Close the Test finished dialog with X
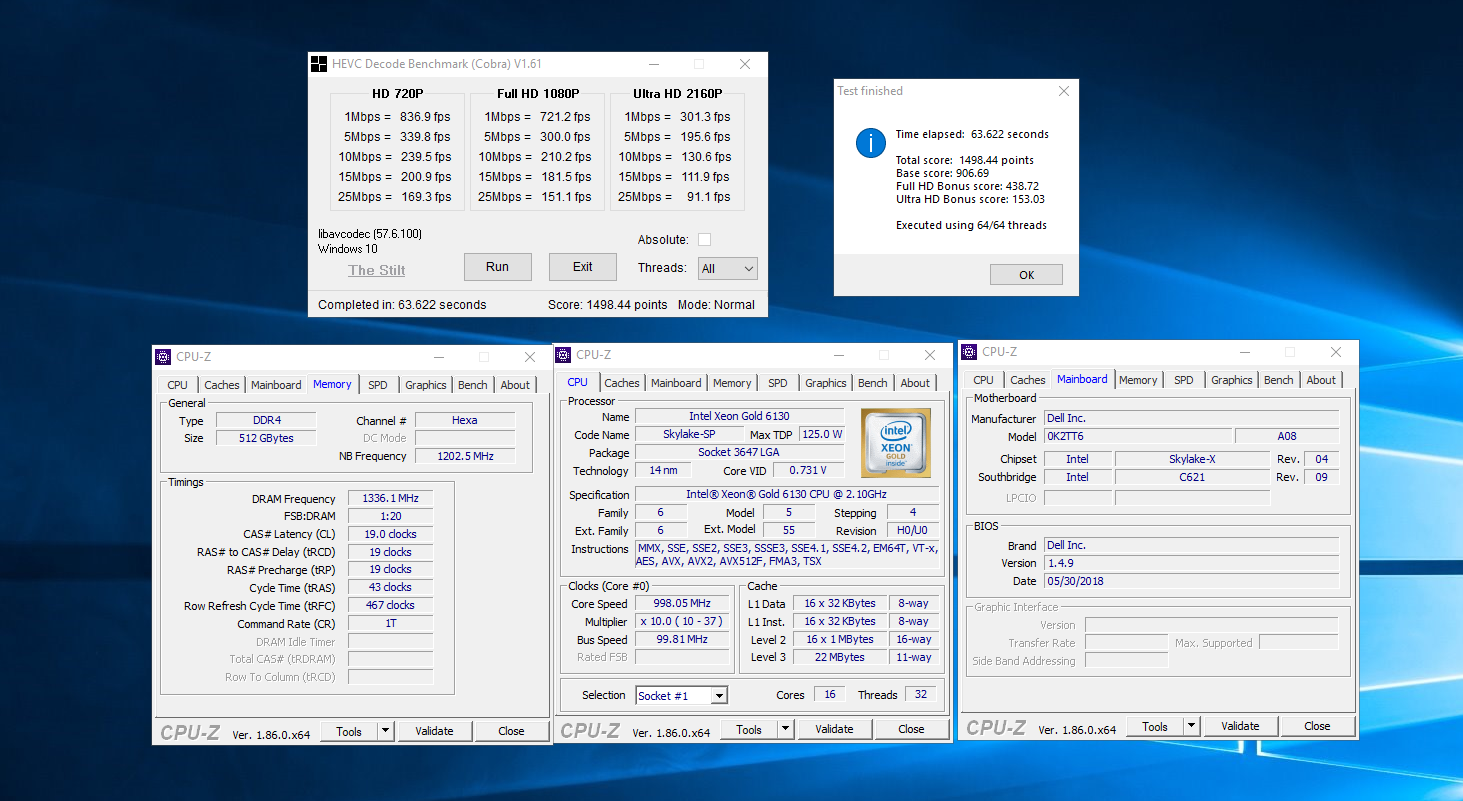 tap(1063, 91)
